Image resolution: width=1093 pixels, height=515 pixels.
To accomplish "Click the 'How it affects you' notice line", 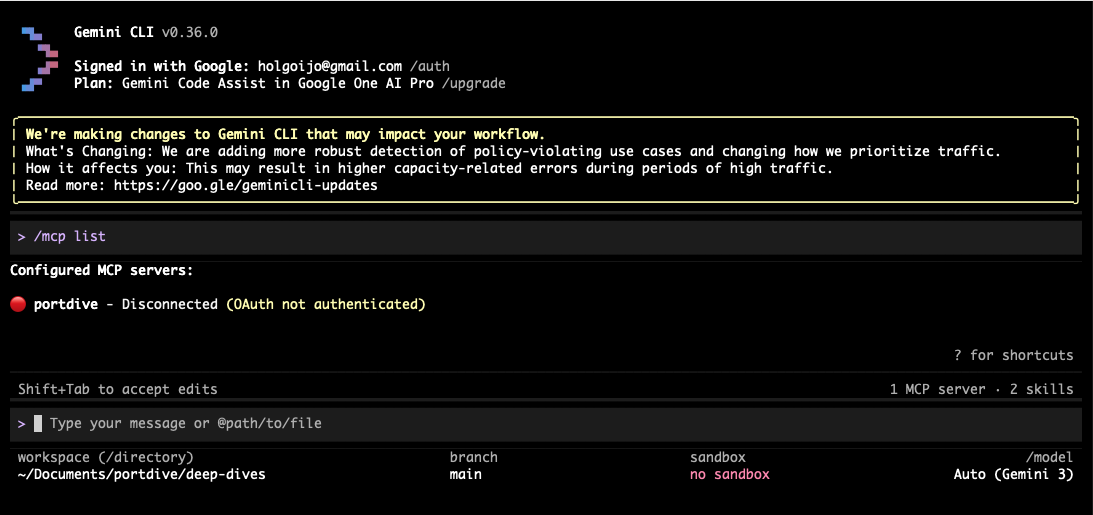I will click(x=429, y=169).
